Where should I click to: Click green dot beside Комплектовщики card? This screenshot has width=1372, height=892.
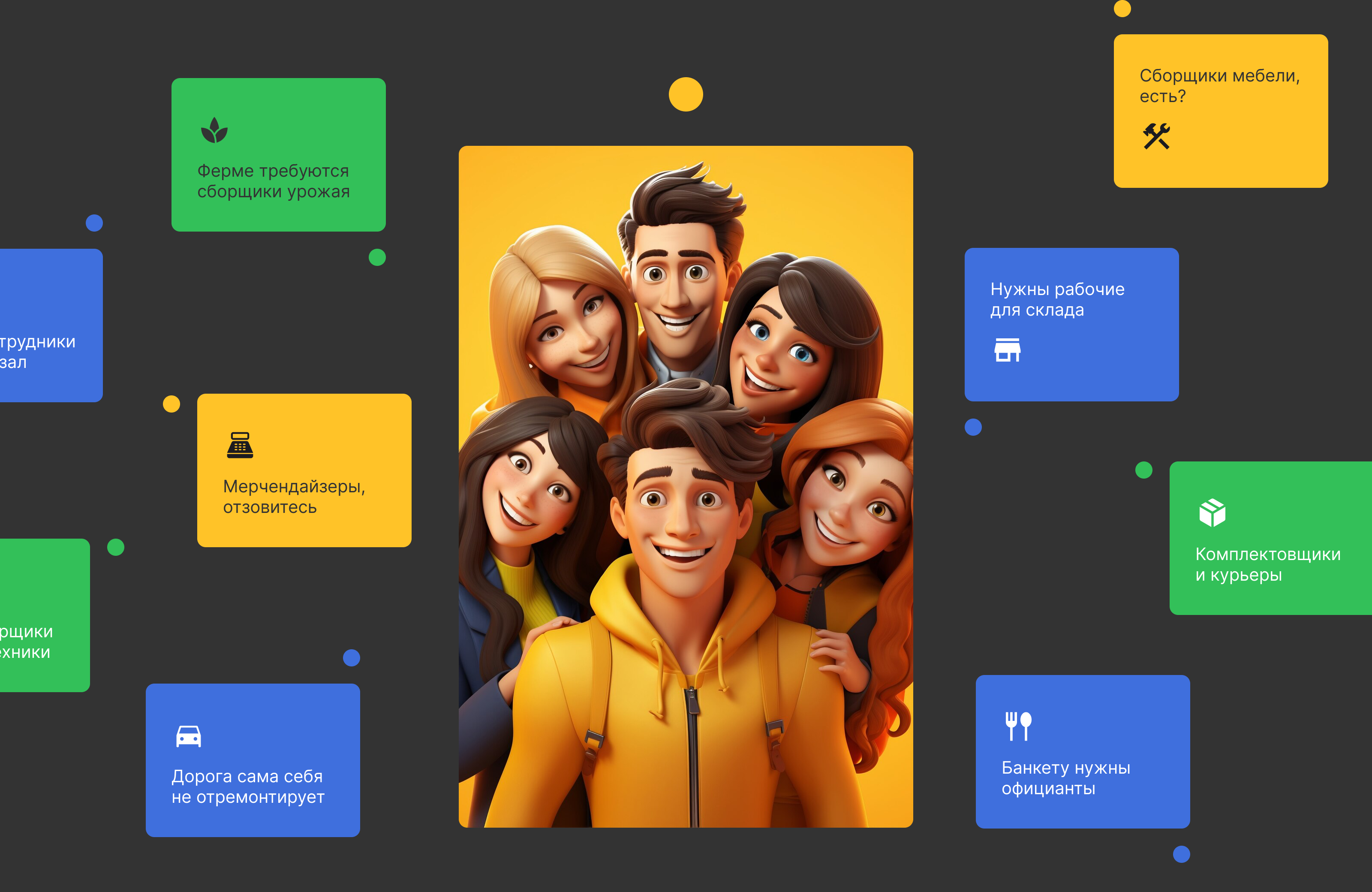pos(1143,470)
